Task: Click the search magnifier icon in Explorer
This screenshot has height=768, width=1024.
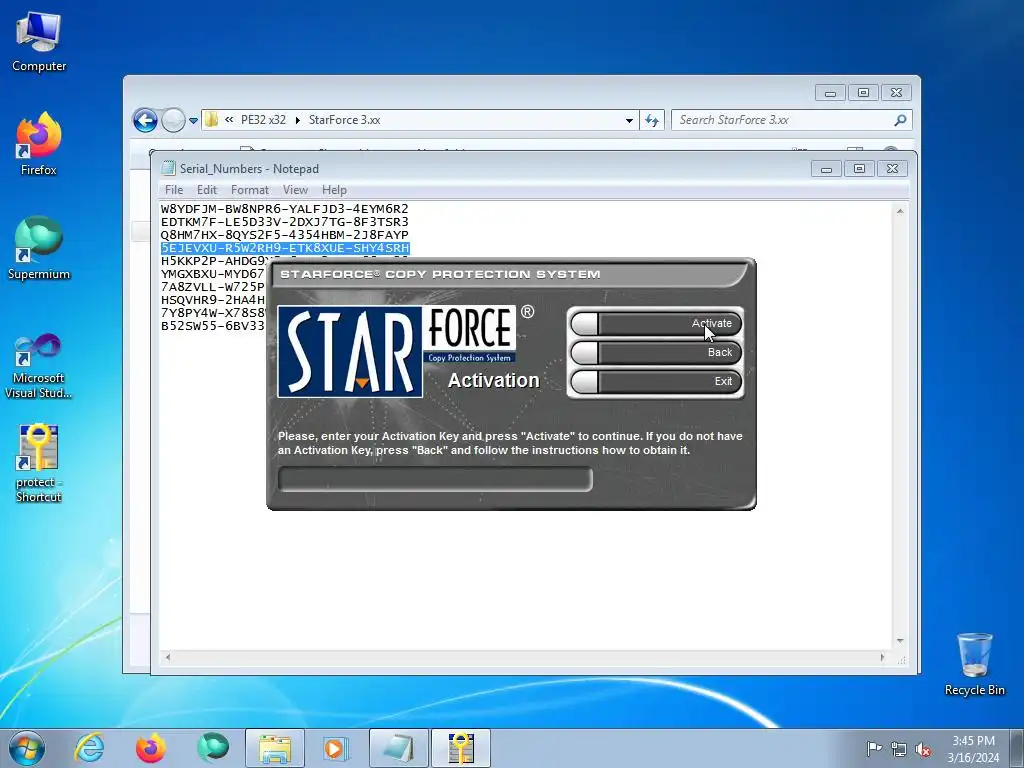Action: [x=900, y=120]
